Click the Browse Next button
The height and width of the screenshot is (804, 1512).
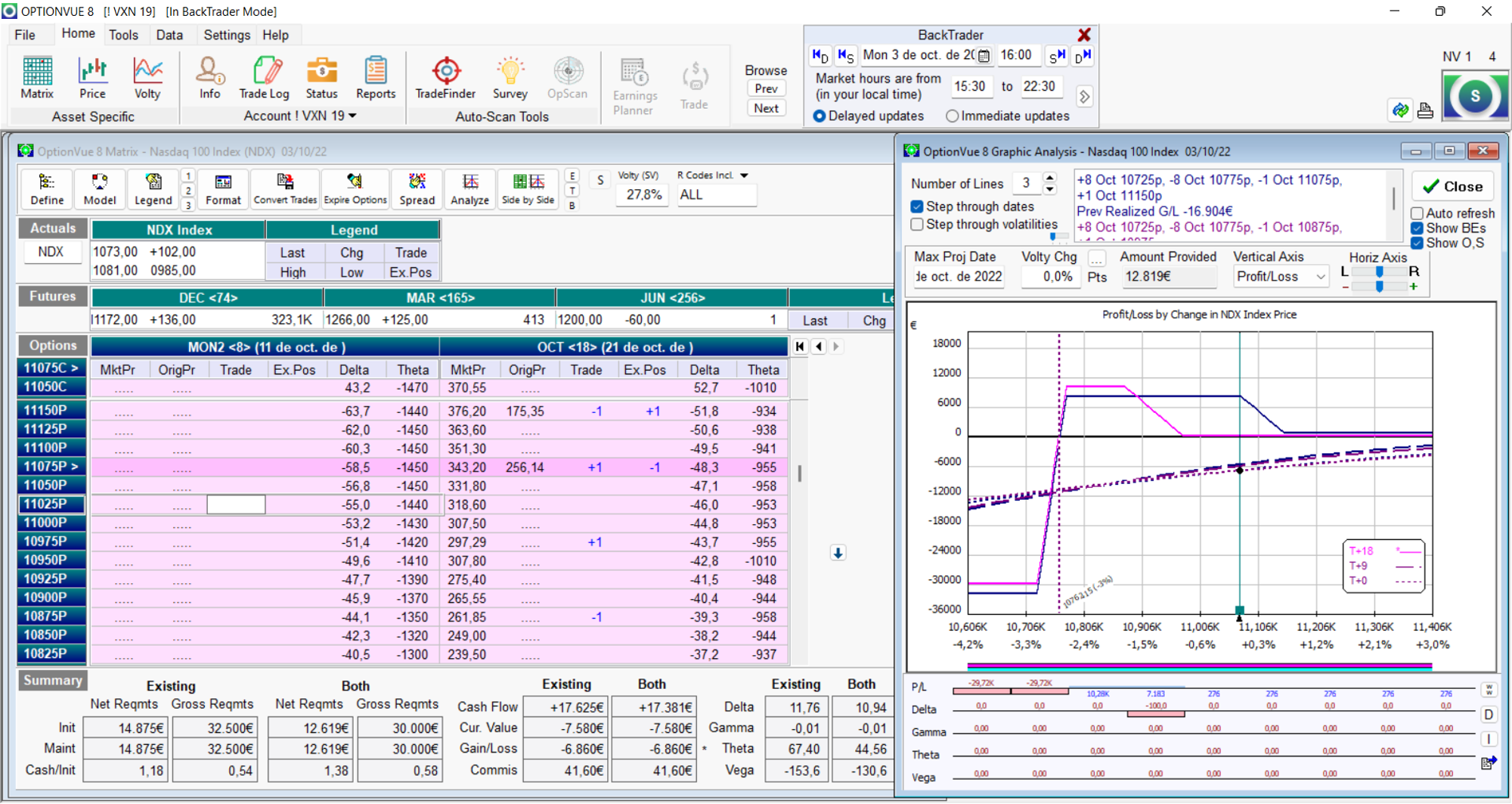click(766, 108)
